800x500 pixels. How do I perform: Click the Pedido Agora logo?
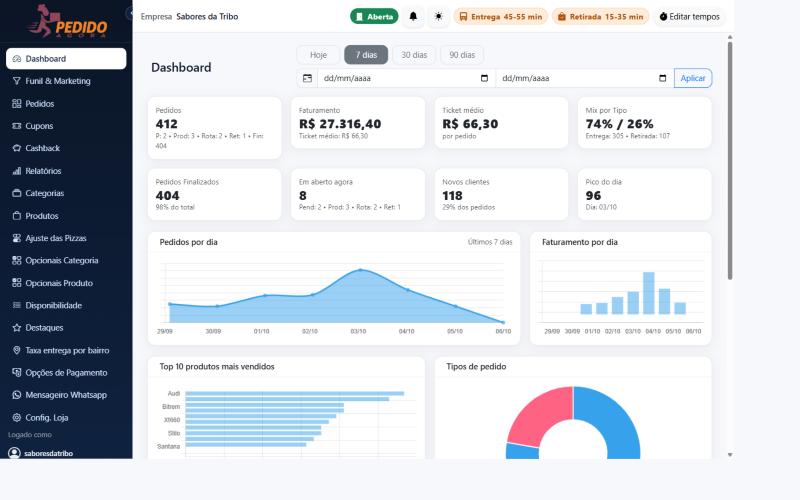click(x=68, y=21)
